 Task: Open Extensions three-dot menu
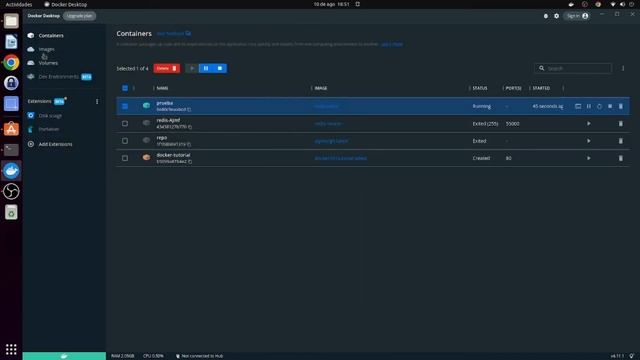97,101
